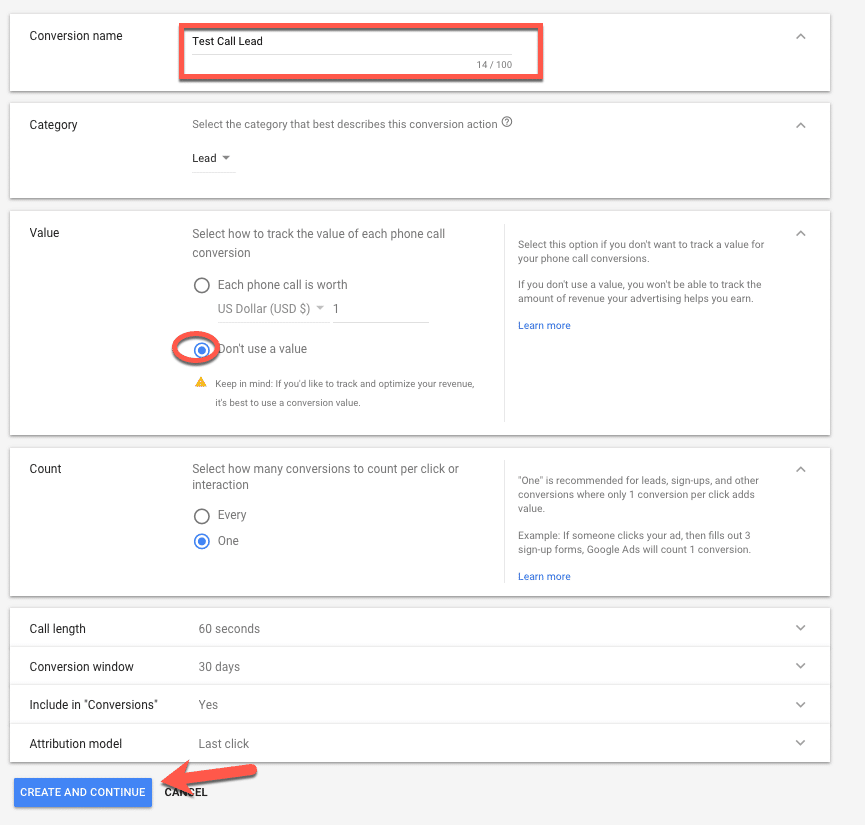
Task: Open Learn more link in Value section
Action: click(544, 326)
